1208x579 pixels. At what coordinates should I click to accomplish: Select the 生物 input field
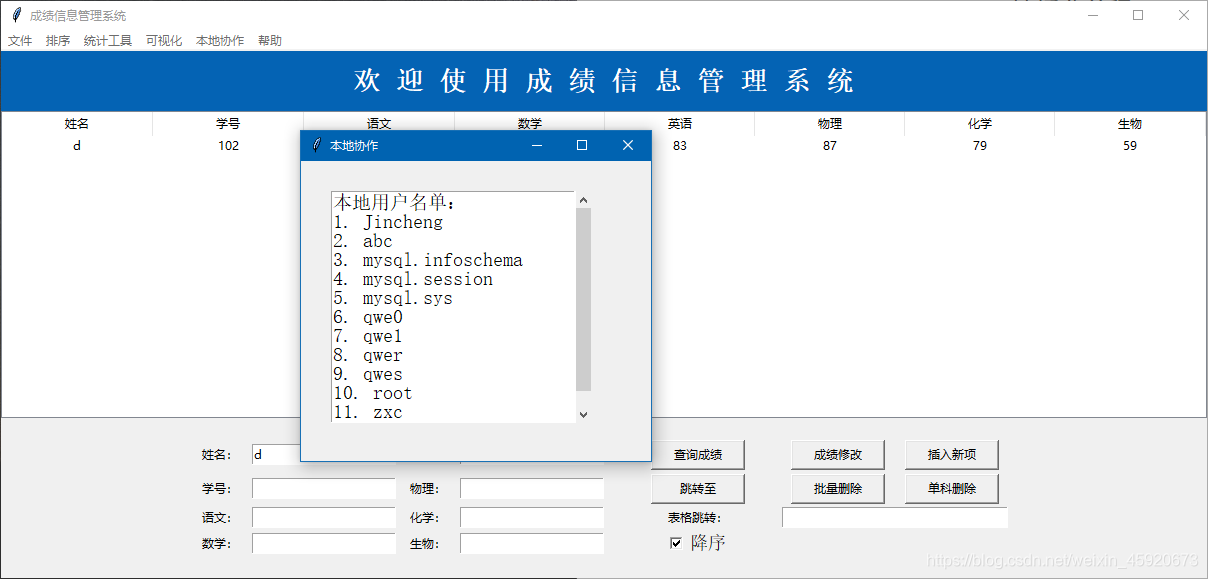(x=531, y=543)
